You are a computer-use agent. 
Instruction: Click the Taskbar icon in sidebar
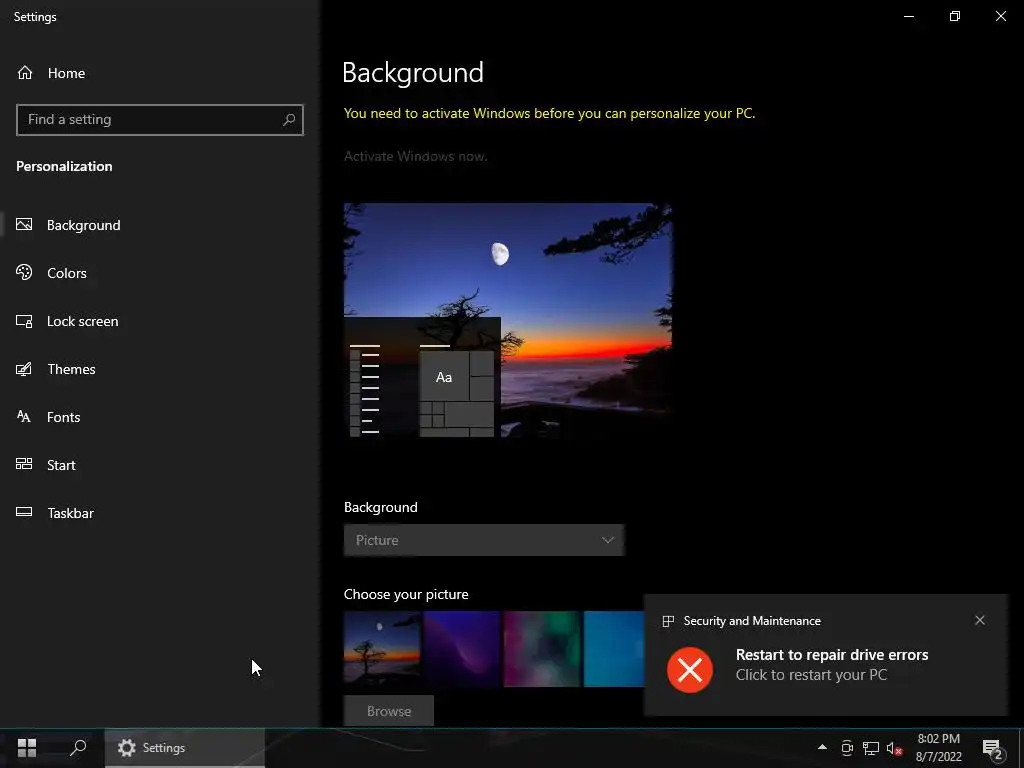(x=24, y=512)
